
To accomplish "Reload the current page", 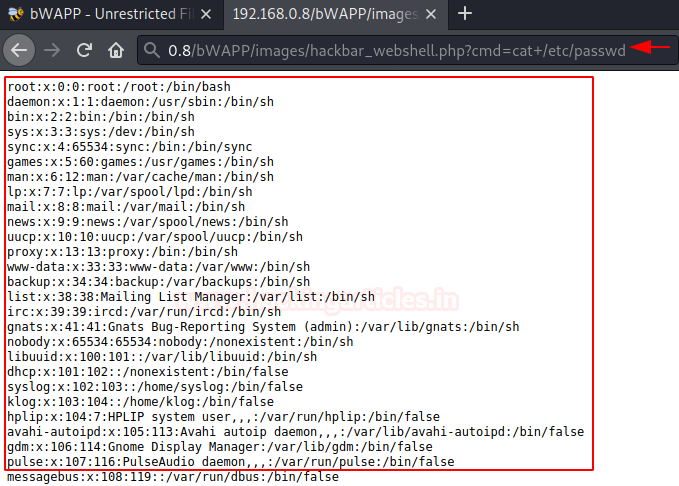I will click(84, 50).
